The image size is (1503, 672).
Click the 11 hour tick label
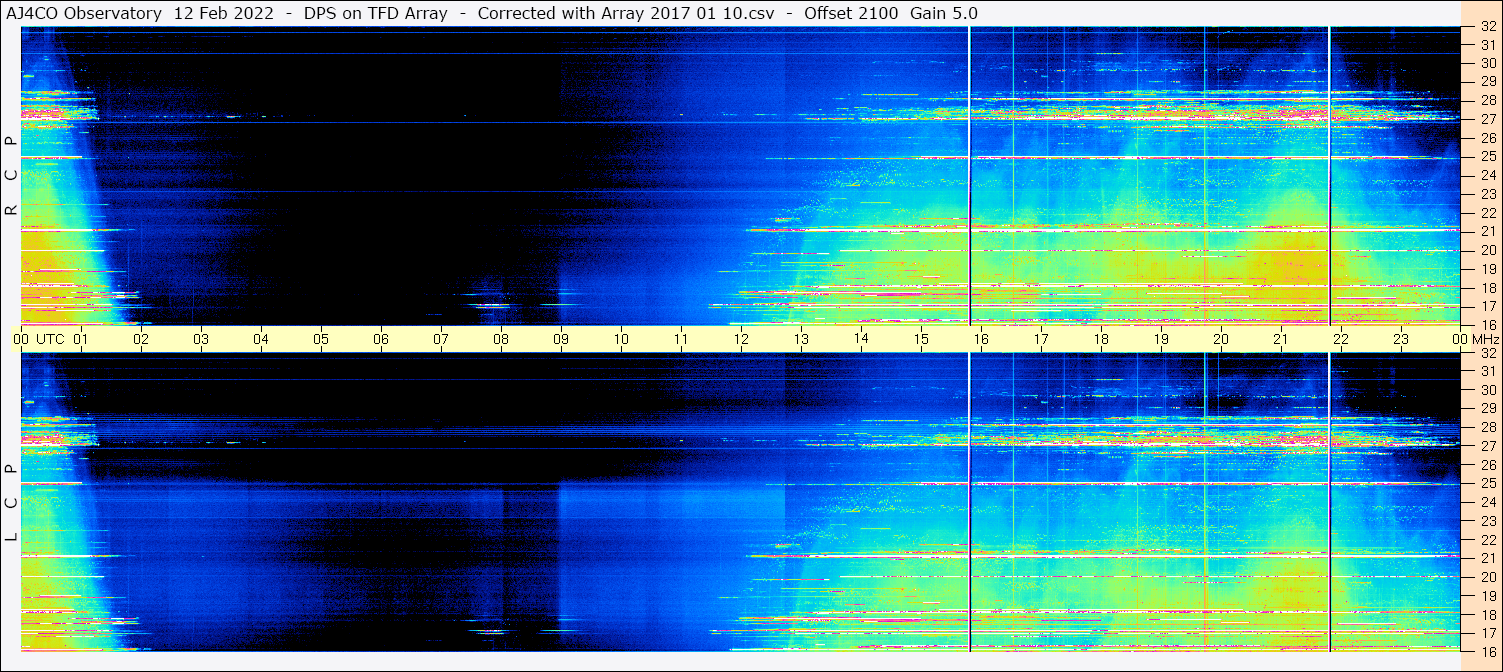[x=681, y=339]
